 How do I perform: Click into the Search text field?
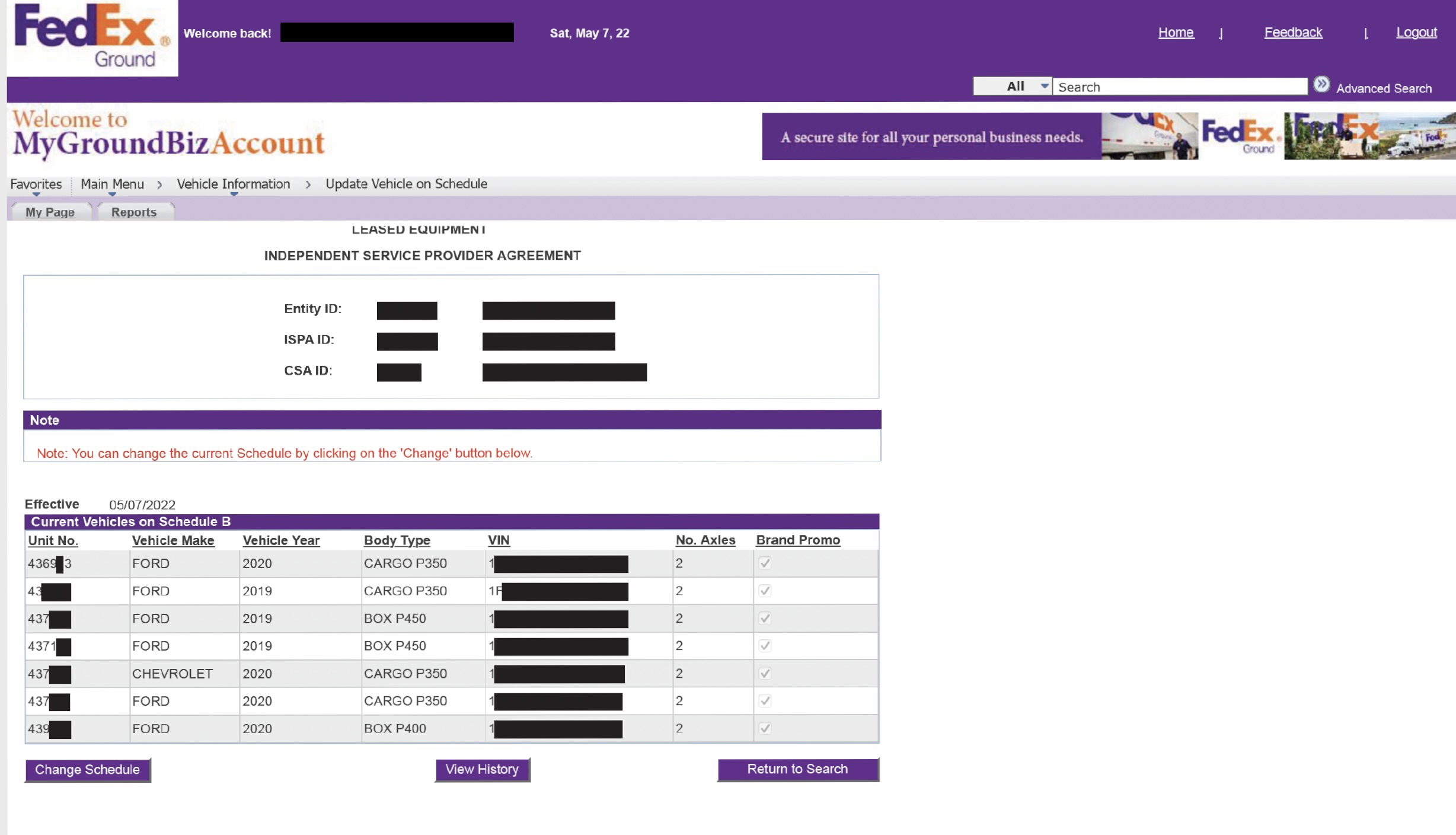click(x=1179, y=87)
